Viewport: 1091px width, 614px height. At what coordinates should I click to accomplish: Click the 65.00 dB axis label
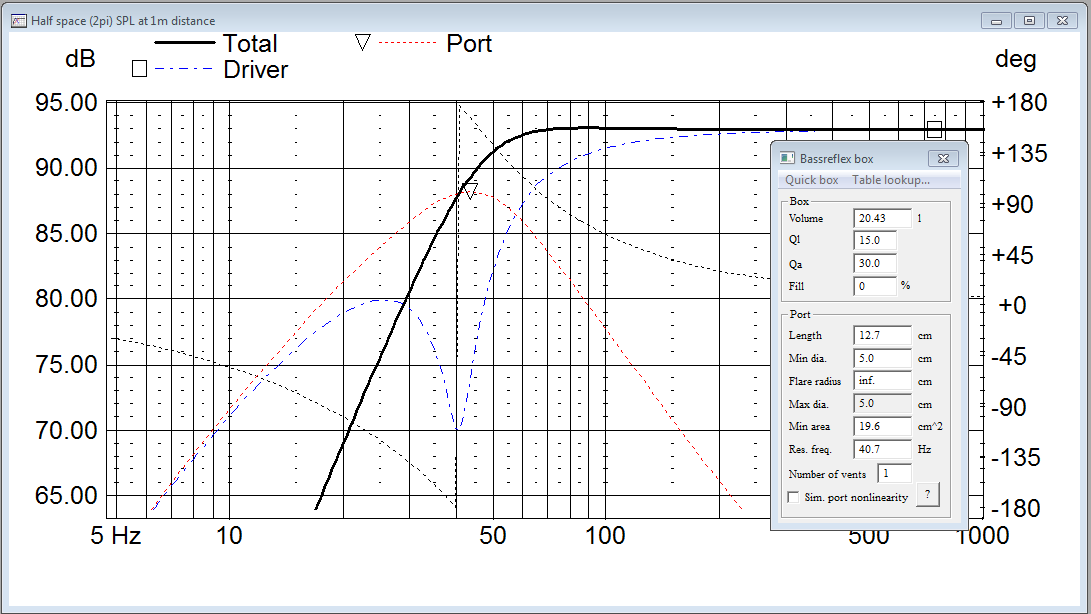pyautogui.click(x=67, y=496)
